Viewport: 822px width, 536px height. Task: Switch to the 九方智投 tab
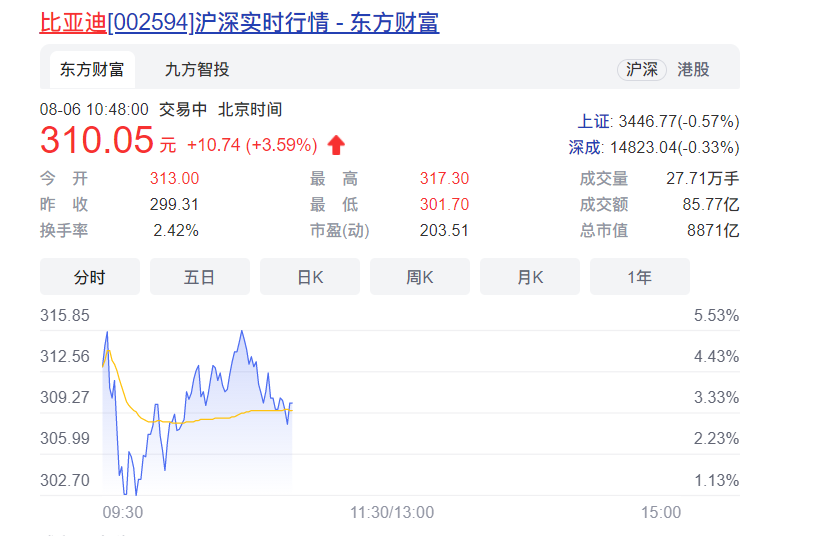[197, 69]
